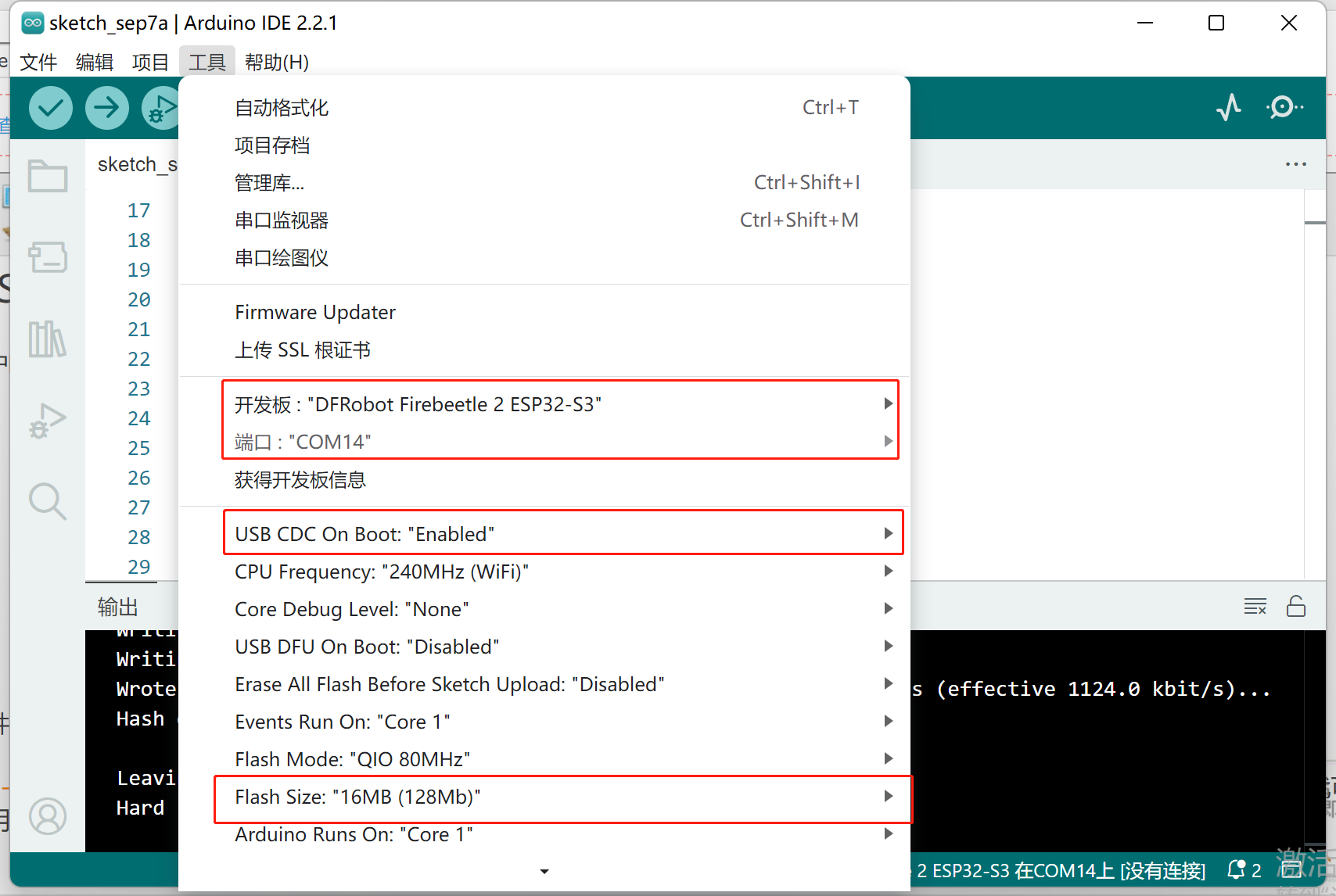Open the Boards Manager sidebar icon
This screenshot has height=896, width=1336.
click(x=48, y=257)
